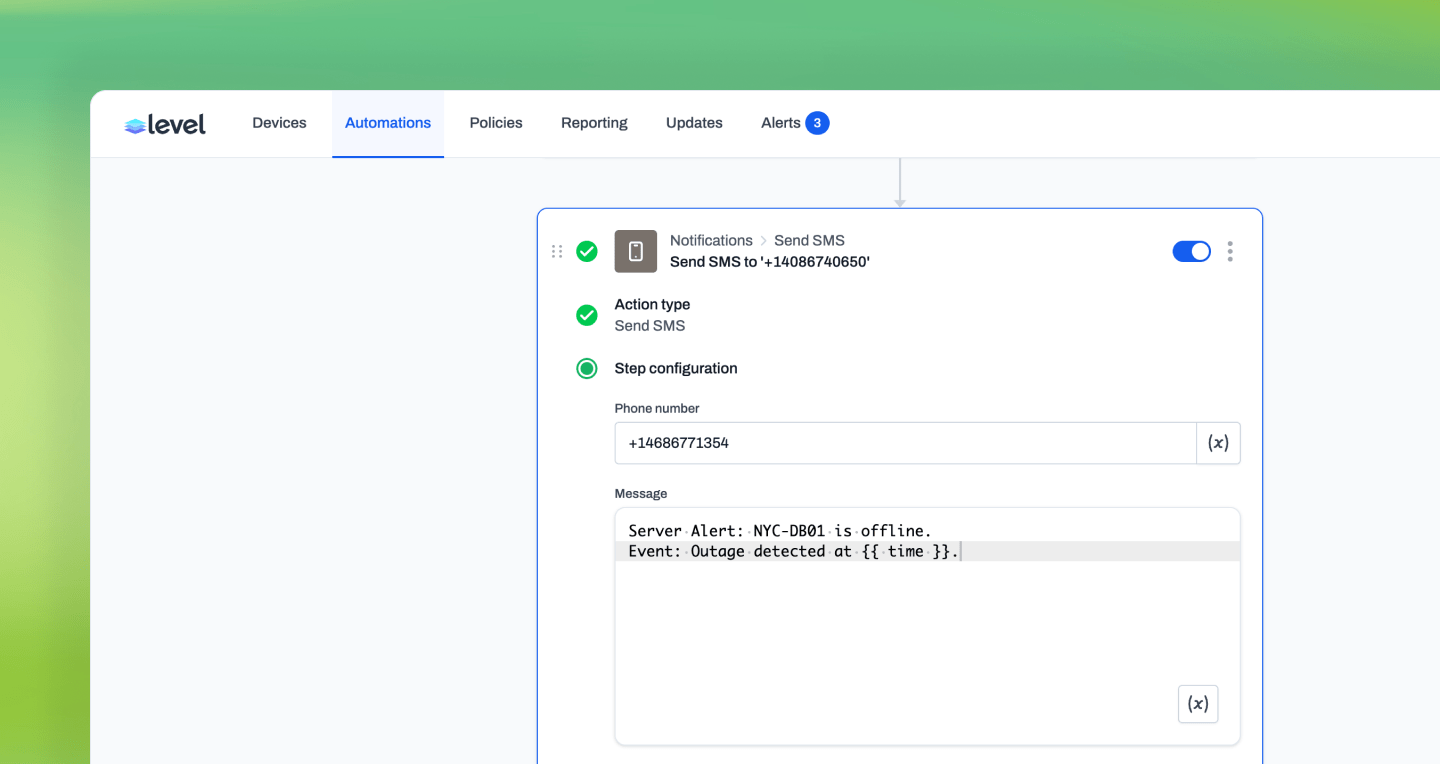Screen dimensions: 1440x764
Task: Grab the step drag handle dots
Action: coord(557,251)
